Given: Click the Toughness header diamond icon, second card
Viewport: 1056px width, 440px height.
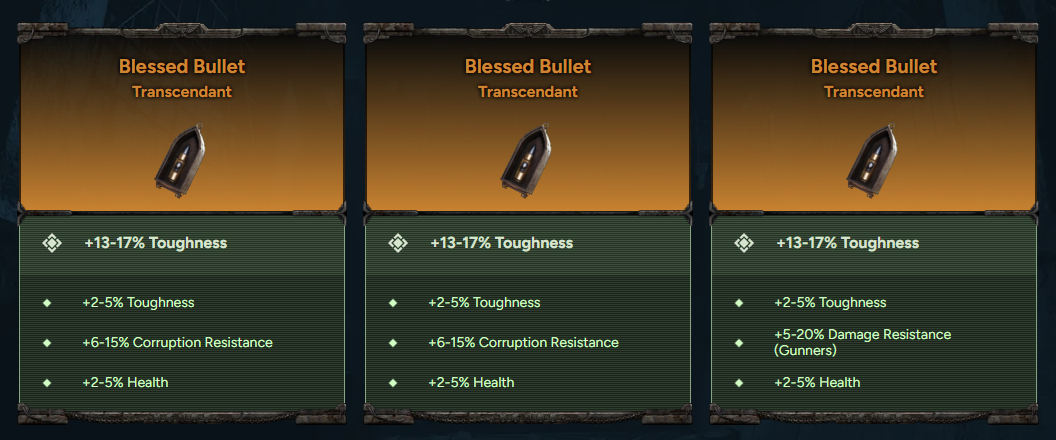Looking at the screenshot, I should 398,243.
